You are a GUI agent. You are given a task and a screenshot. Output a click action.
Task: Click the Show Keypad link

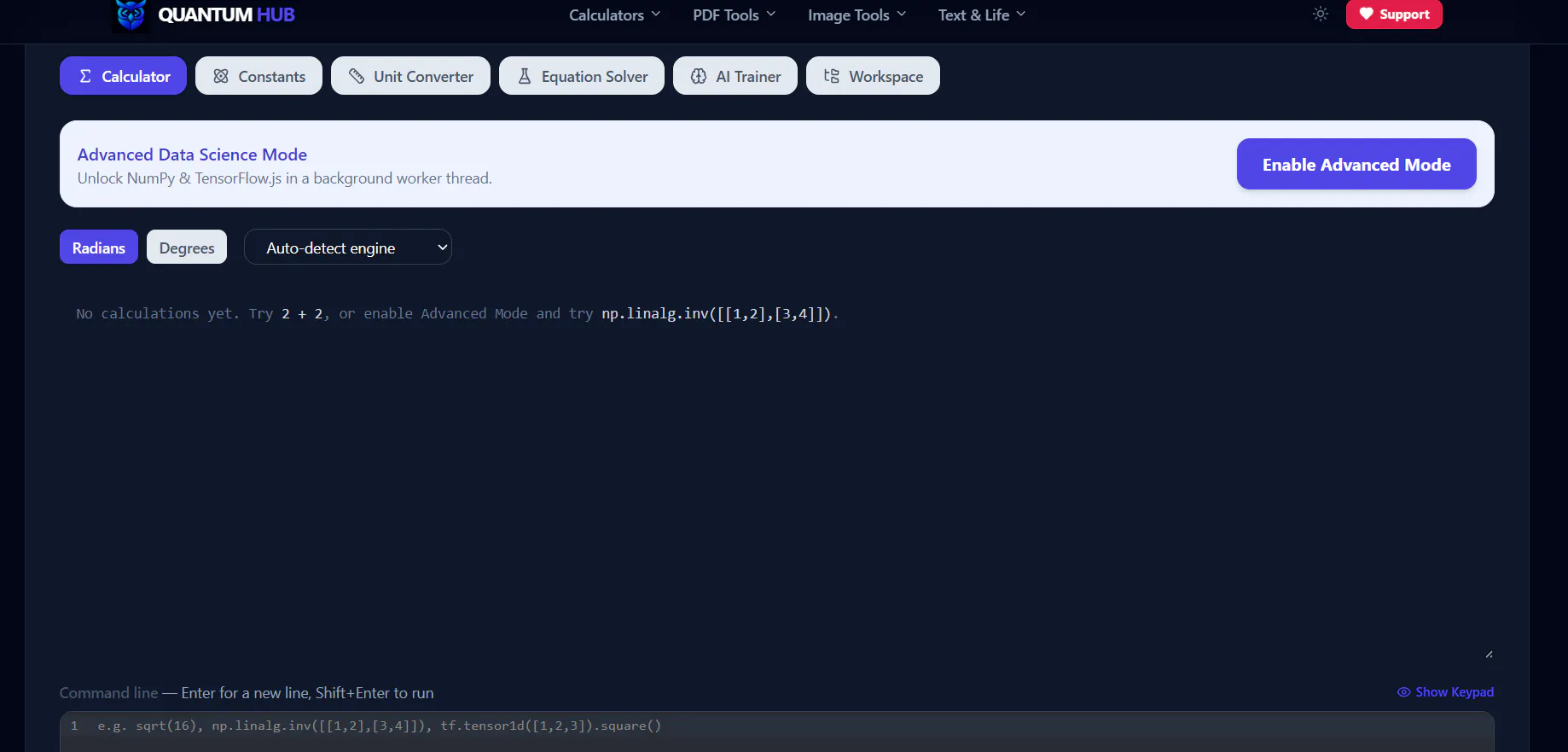tap(1445, 692)
